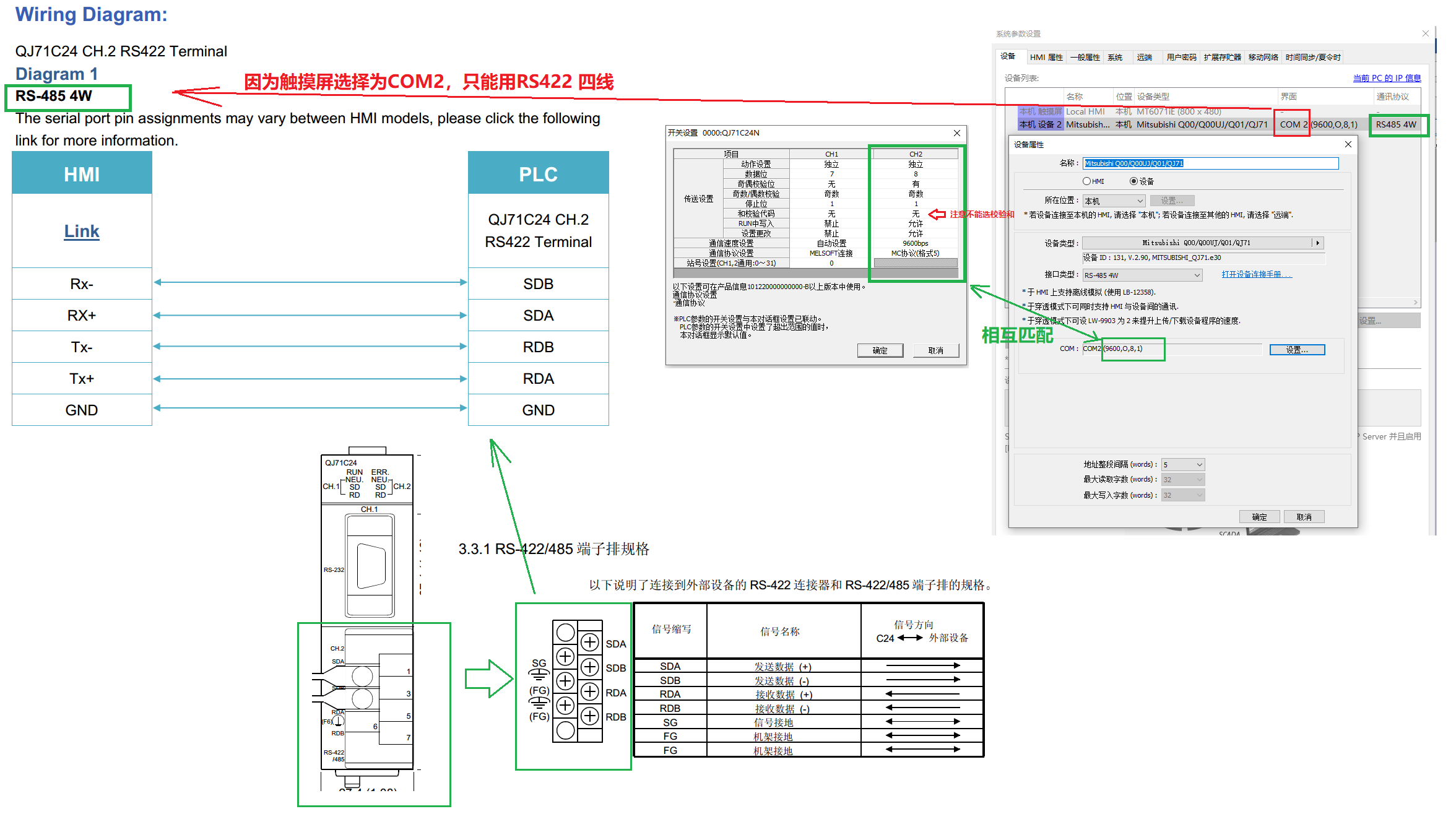Click the 名称 text input field

pos(1210,163)
